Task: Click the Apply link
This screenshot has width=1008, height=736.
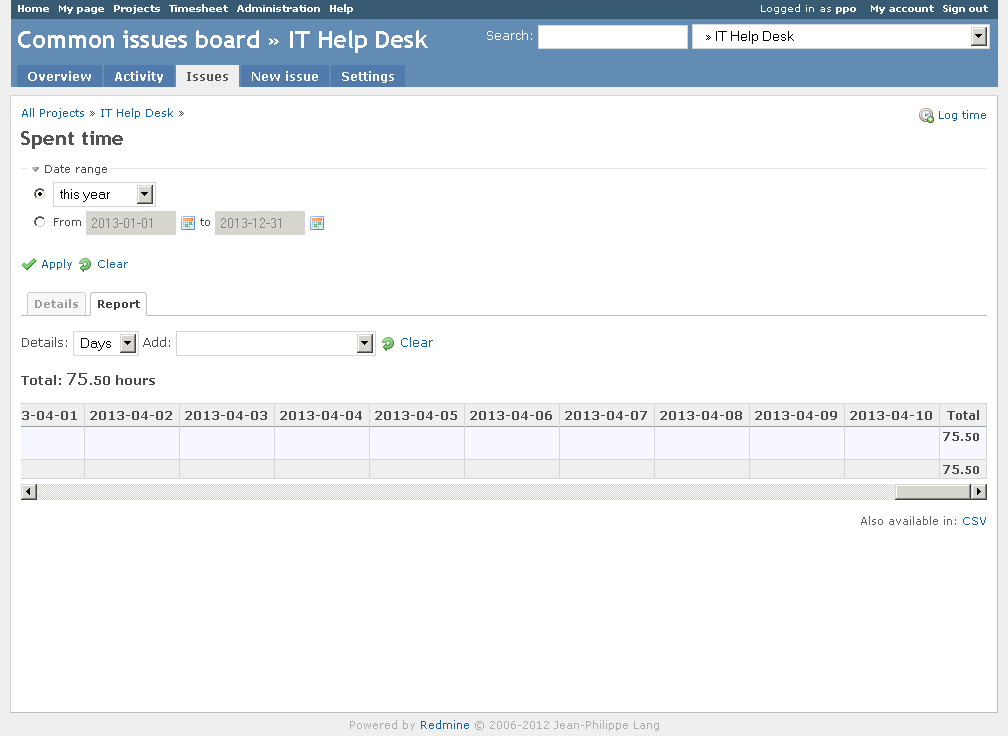Action: 57,264
